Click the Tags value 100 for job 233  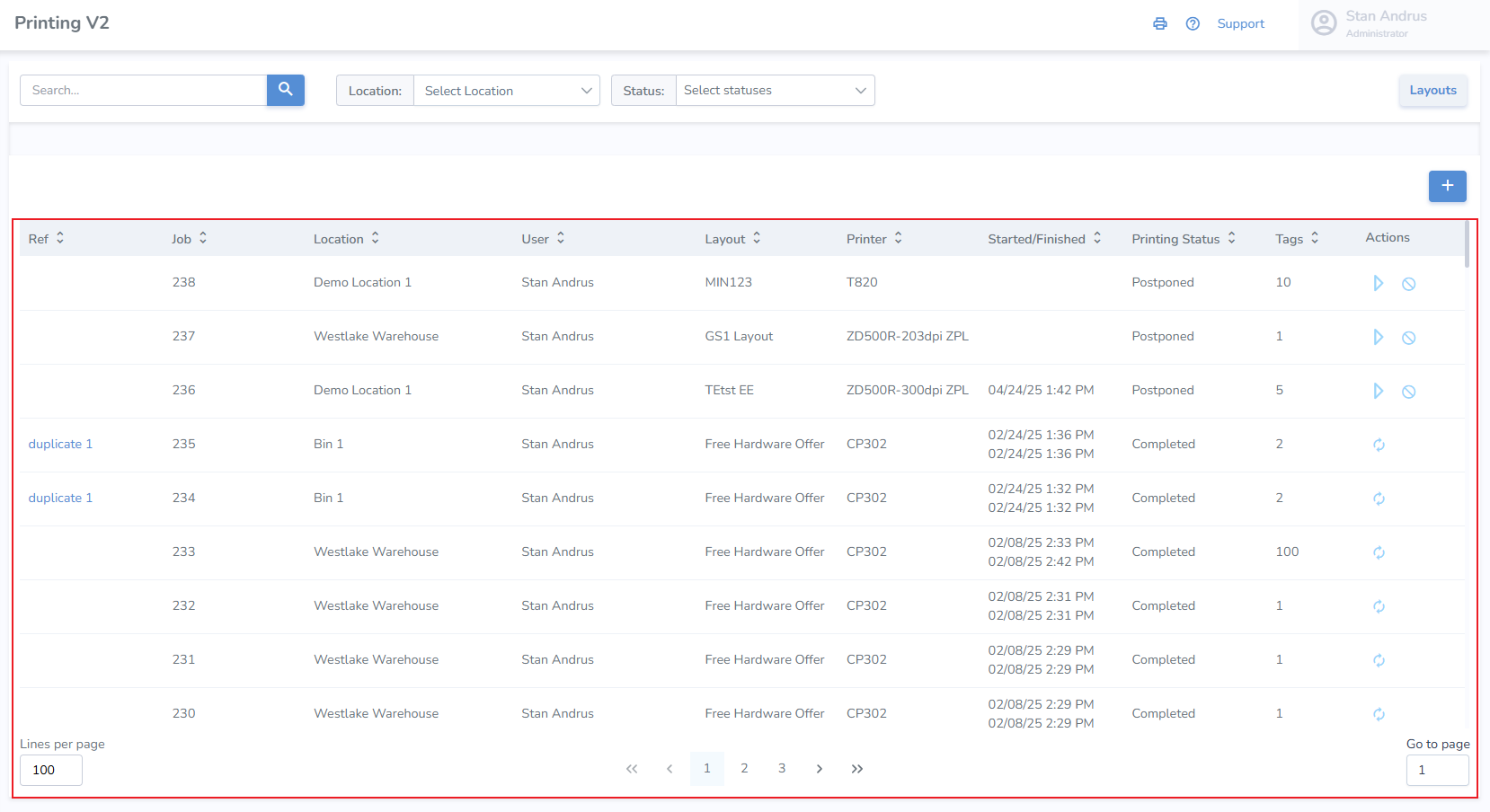(1287, 552)
